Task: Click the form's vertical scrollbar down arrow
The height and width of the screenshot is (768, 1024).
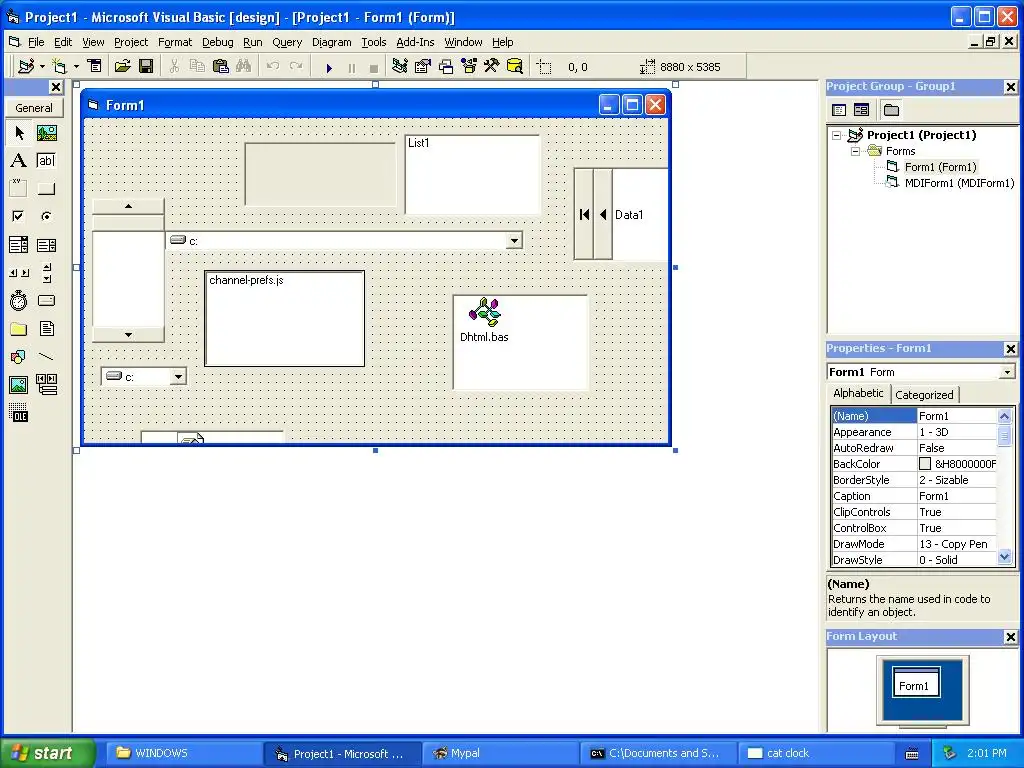Action: click(128, 334)
